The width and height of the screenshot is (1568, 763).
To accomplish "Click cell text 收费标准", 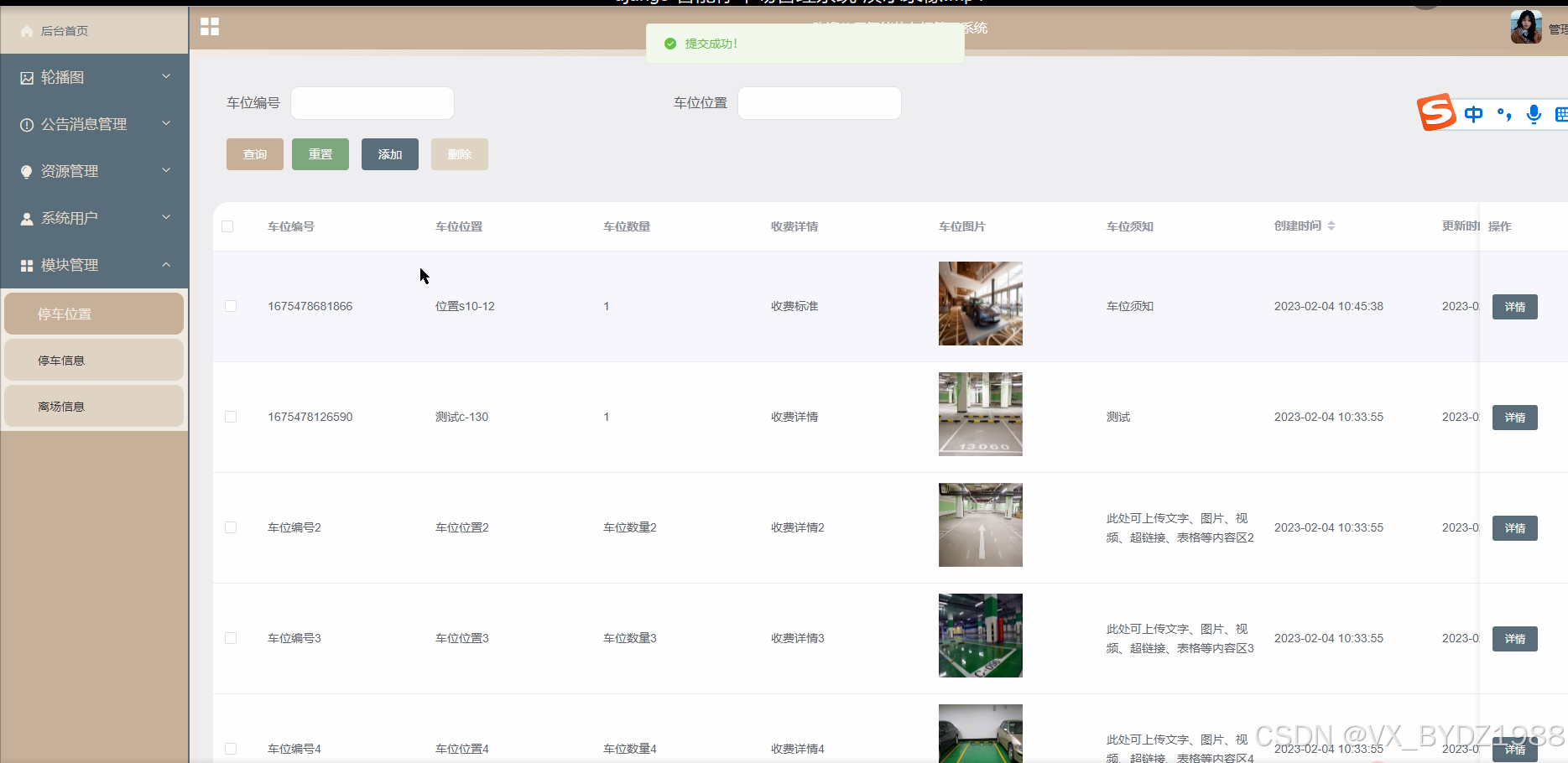I will (x=794, y=306).
